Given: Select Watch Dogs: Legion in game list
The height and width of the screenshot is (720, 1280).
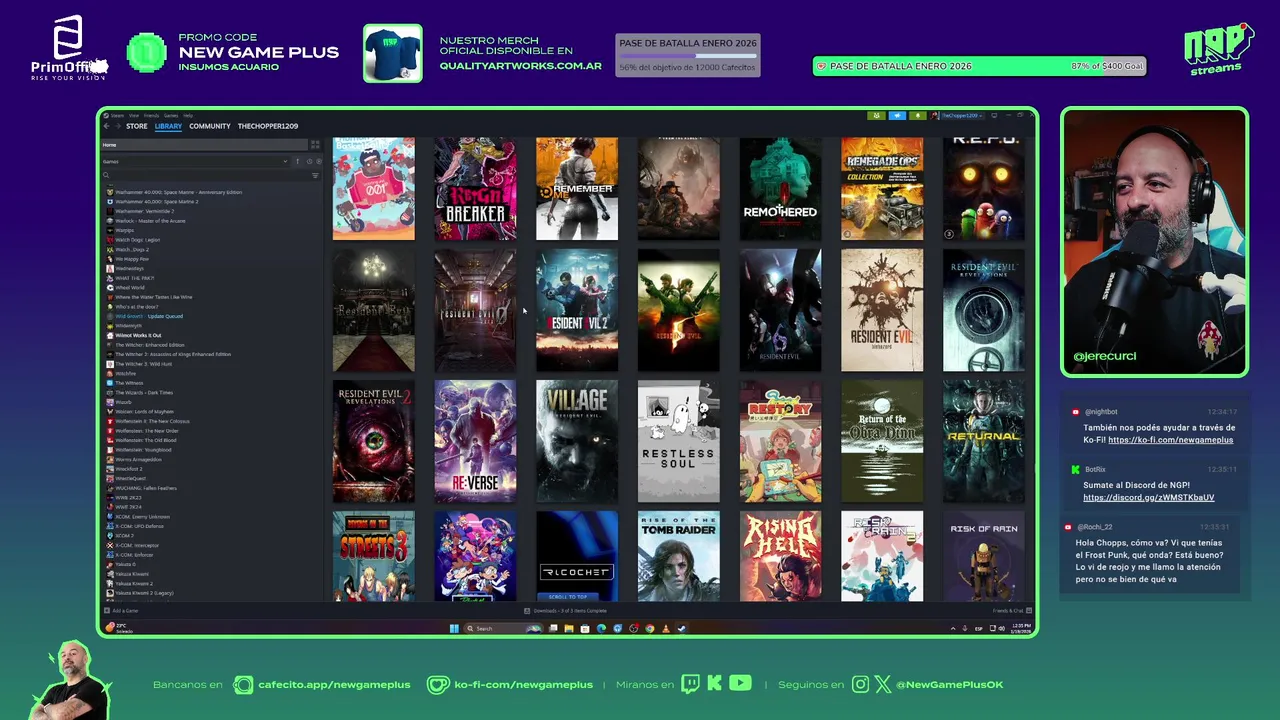Looking at the screenshot, I should (x=138, y=240).
